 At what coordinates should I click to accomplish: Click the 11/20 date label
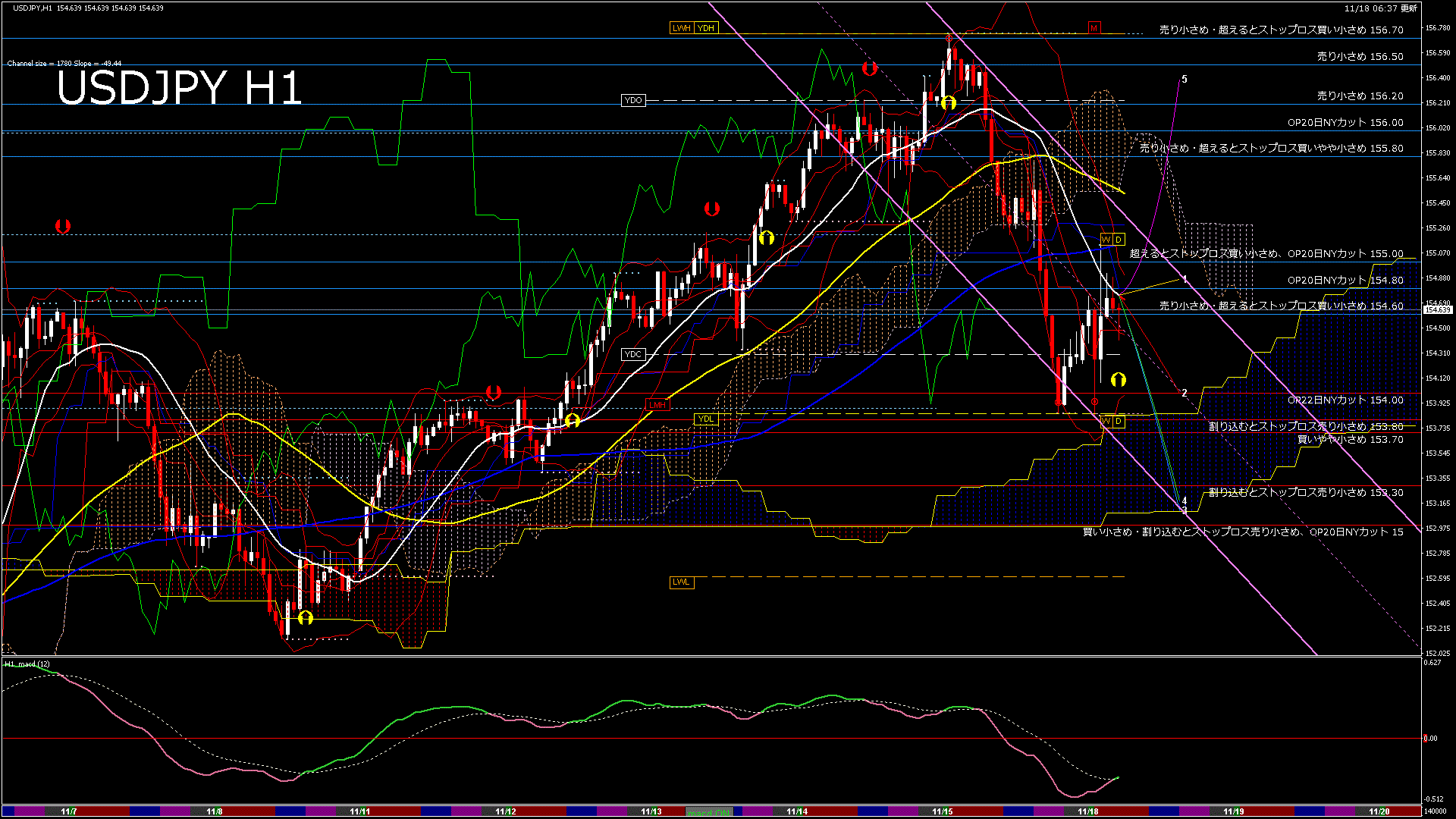click(x=1379, y=811)
